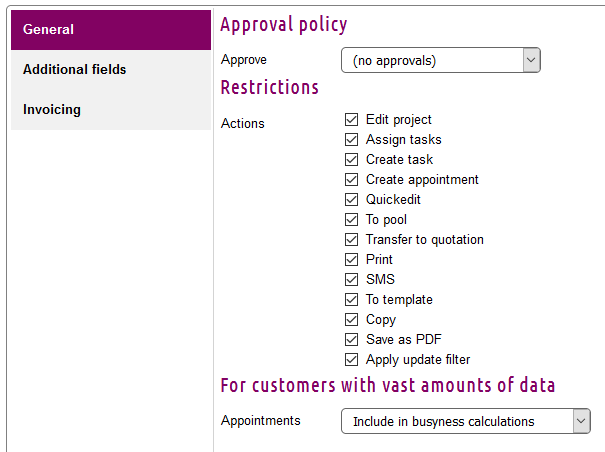Expand the Appointments busyness dropdown
This screenshot has height=452, width=605.
click(x=465, y=422)
